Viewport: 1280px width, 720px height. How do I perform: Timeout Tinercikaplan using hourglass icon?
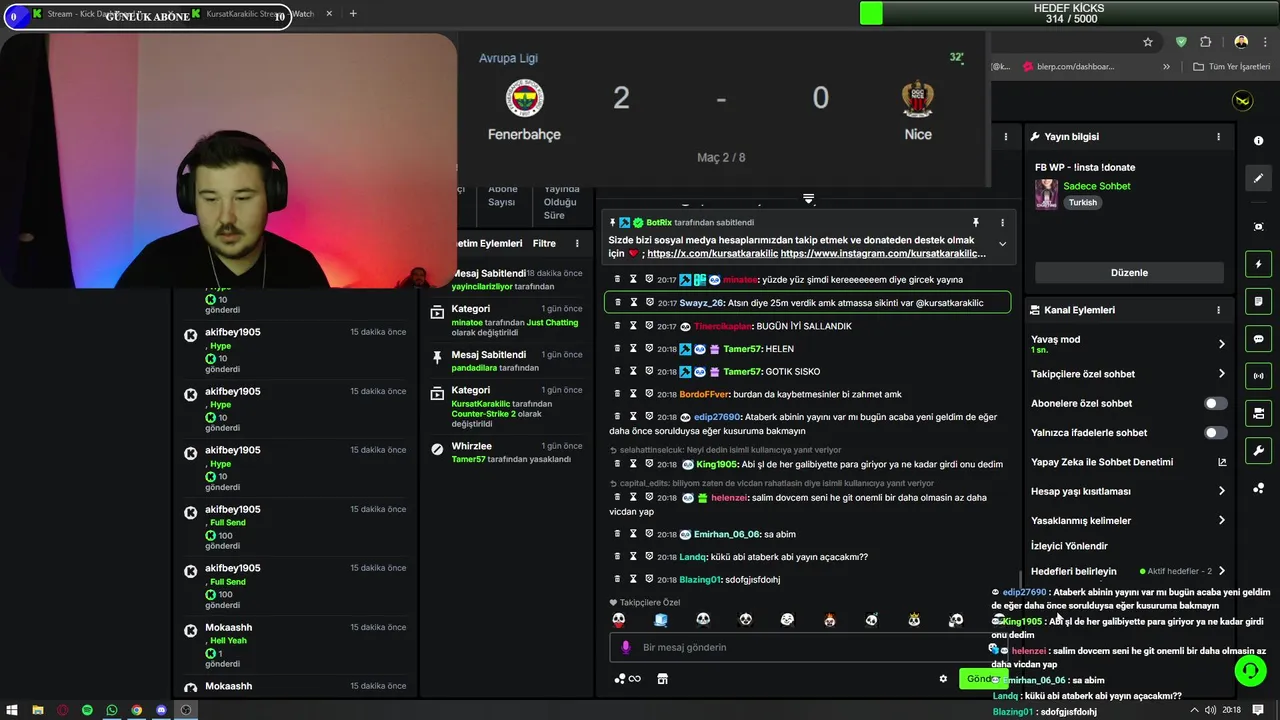pos(633,325)
